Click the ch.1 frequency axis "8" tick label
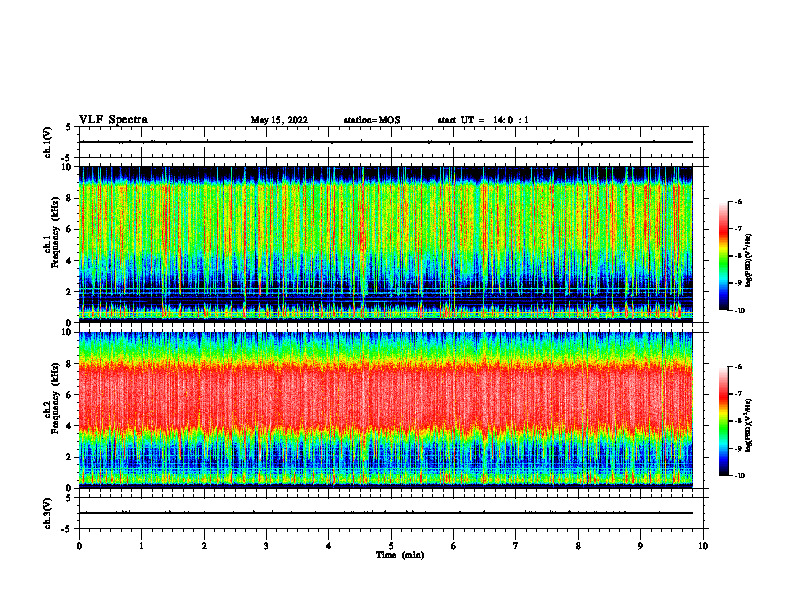This screenshot has width=792, height=612. click(69, 198)
